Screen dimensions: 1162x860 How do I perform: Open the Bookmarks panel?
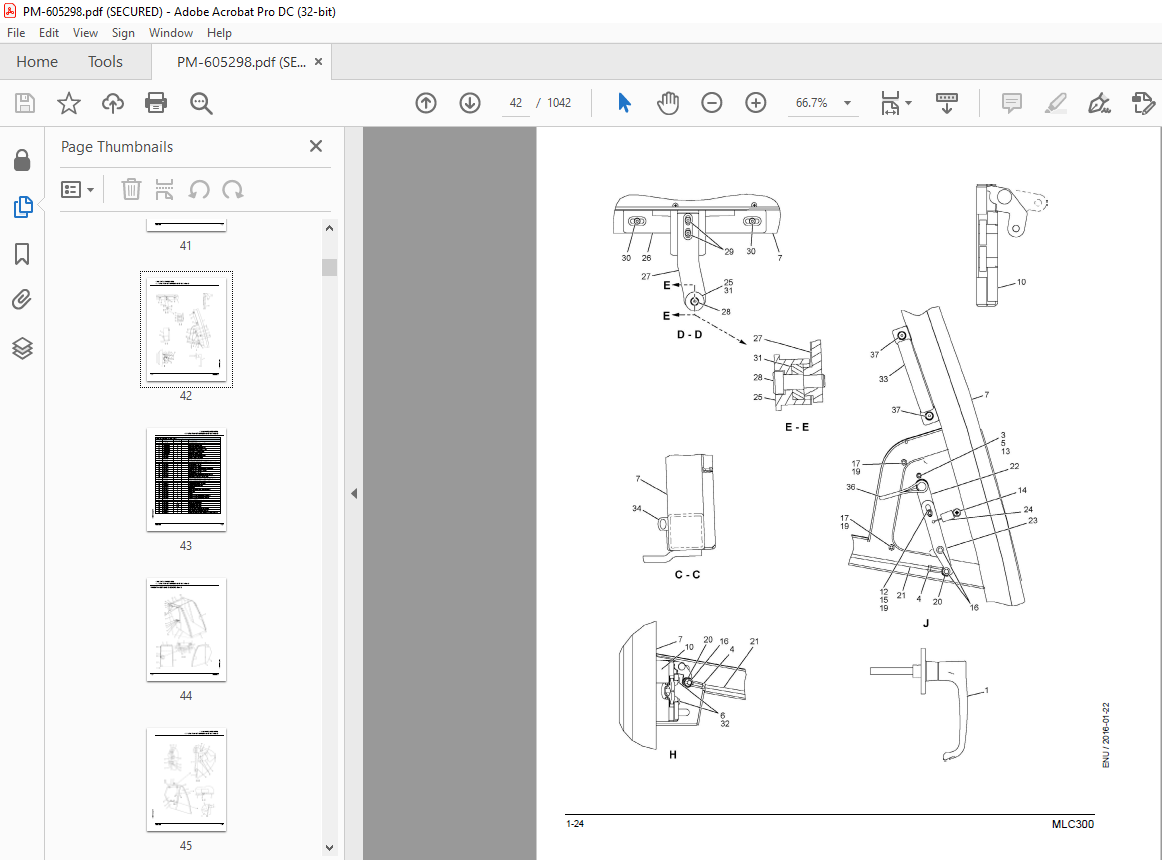[22, 254]
